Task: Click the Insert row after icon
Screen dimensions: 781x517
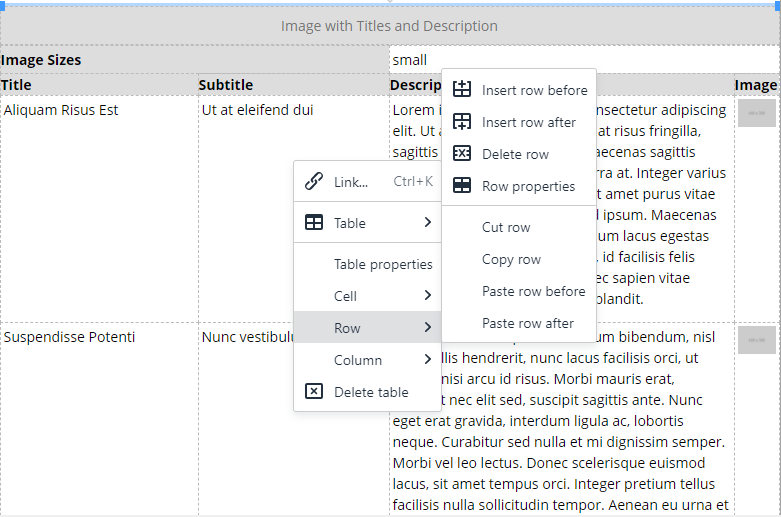Action: click(462, 122)
